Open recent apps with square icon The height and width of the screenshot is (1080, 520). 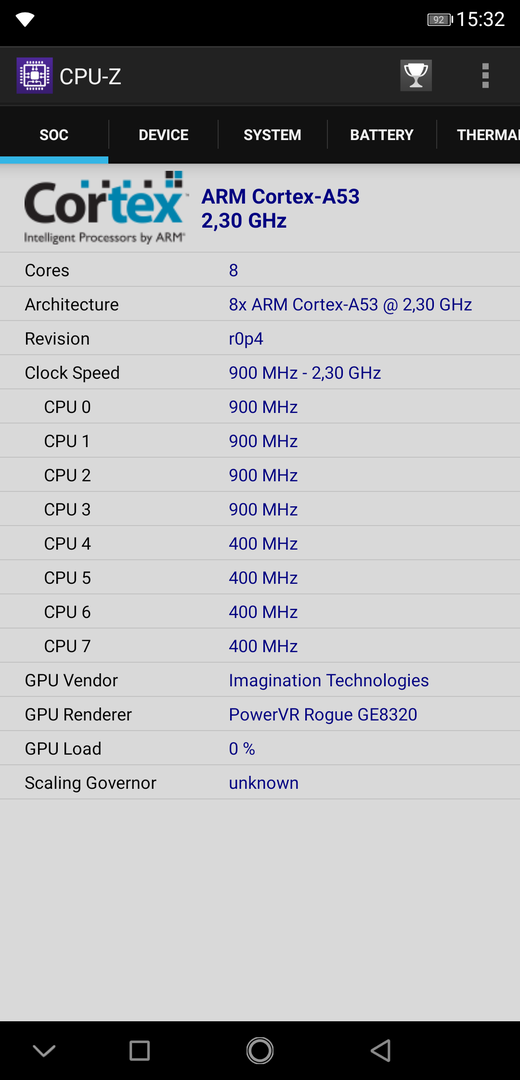[x=139, y=1050]
